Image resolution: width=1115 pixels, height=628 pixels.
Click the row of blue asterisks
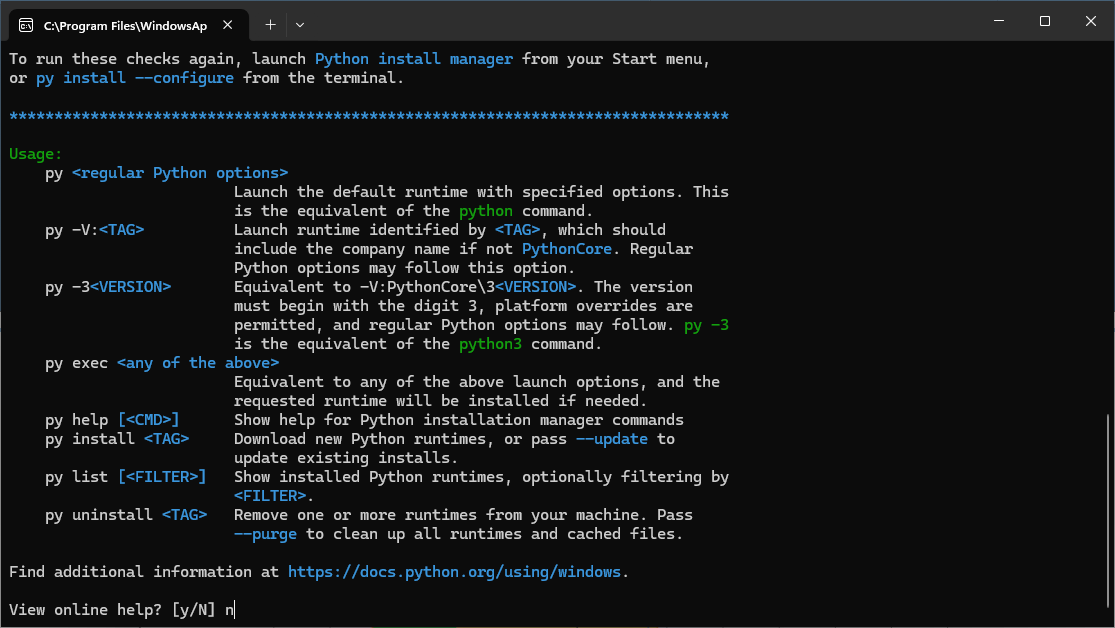[x=369, y=116]
